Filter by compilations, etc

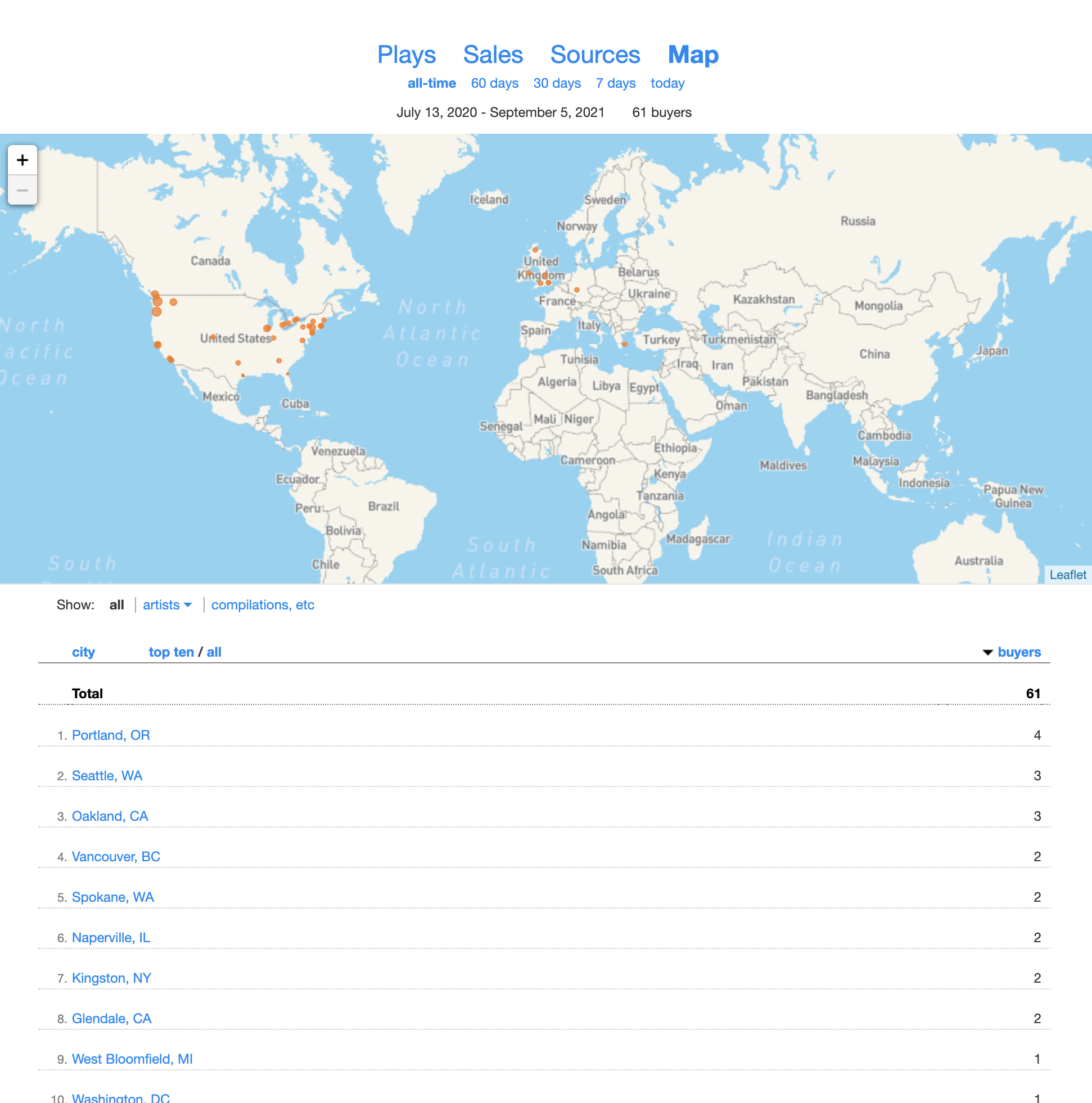263,604
